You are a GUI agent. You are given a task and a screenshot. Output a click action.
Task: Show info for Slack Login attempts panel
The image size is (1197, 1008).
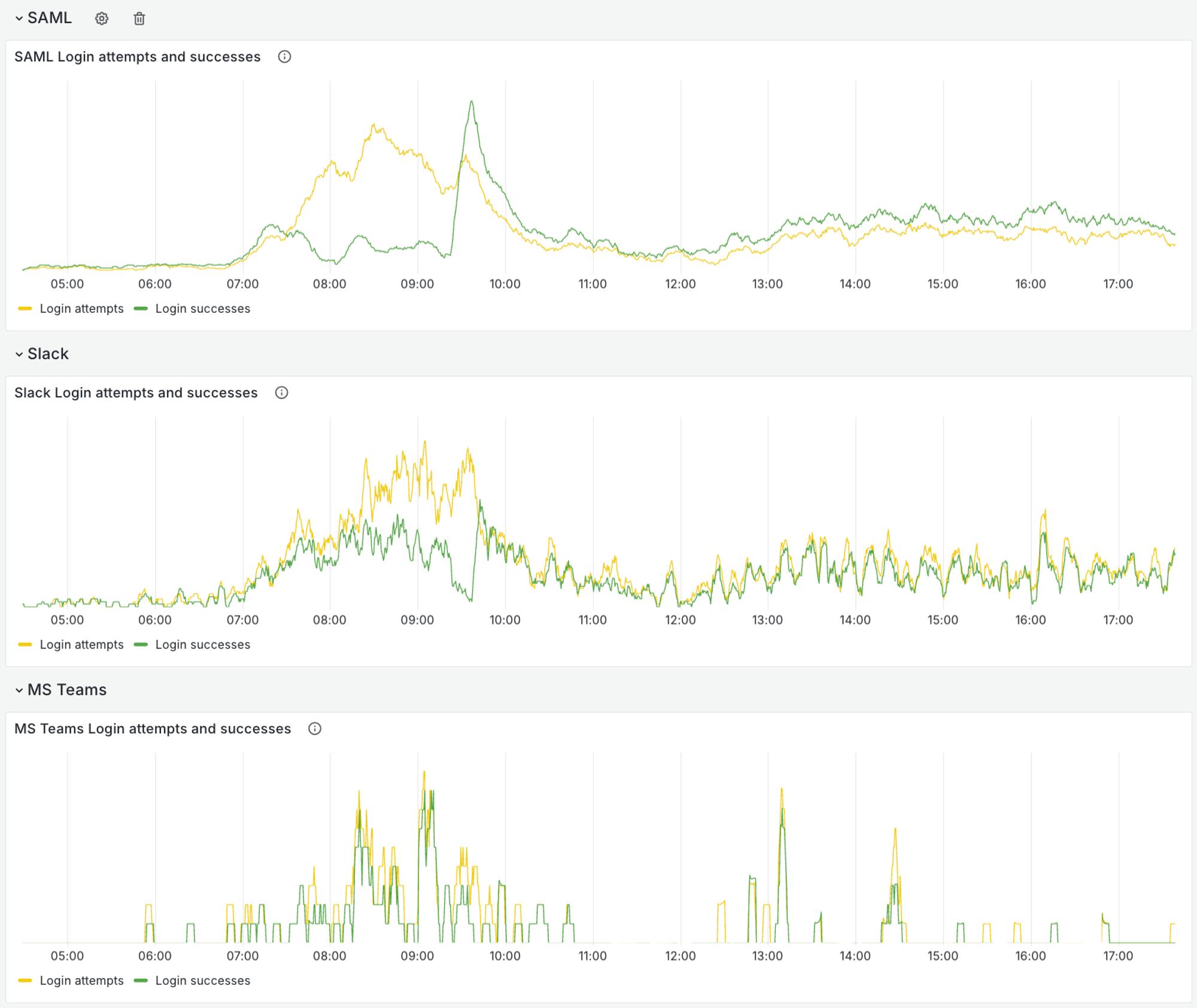click(x=281, y=393)
